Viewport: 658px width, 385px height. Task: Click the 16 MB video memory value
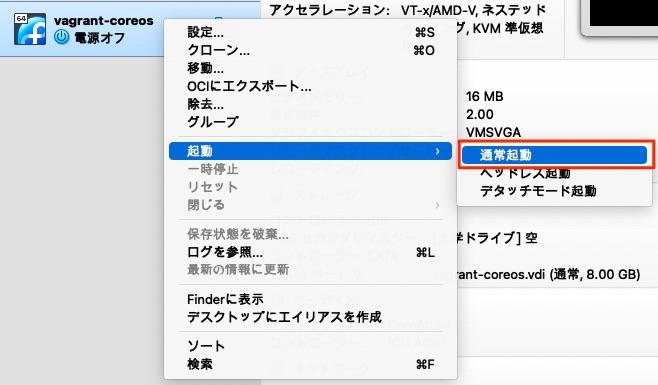484,97
